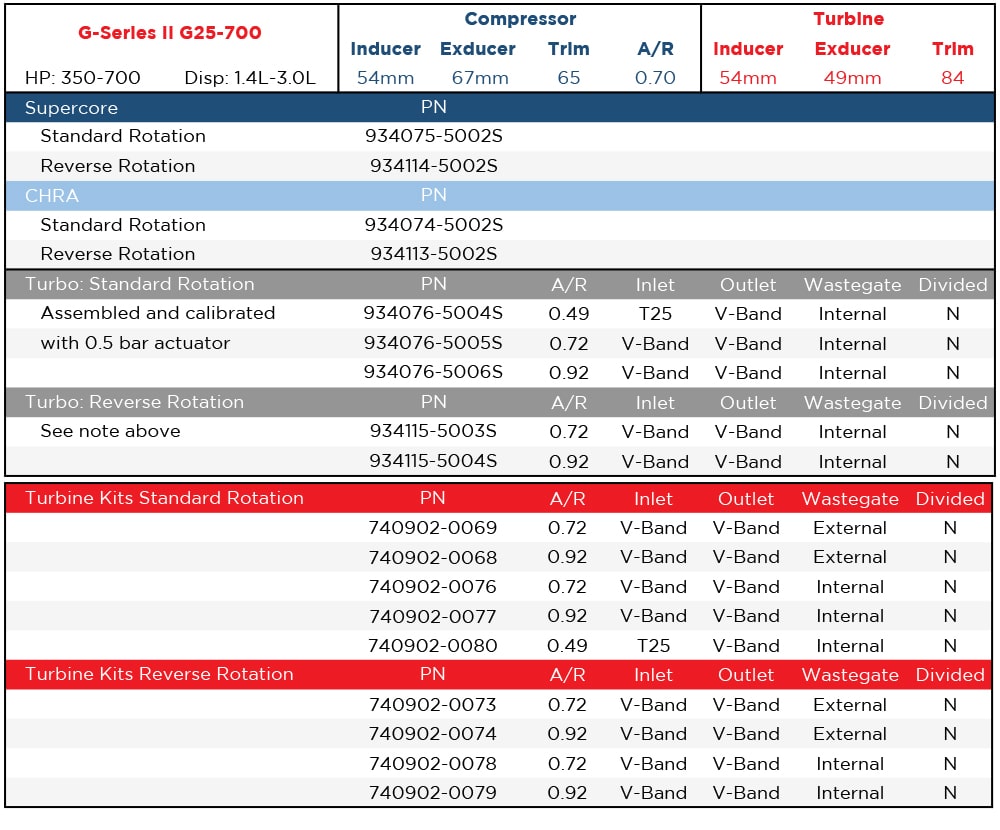Click A/R 0.92 in 740902-0079 row
The height and width of the screenshot is (830, 1000).
tap(567, 792)
